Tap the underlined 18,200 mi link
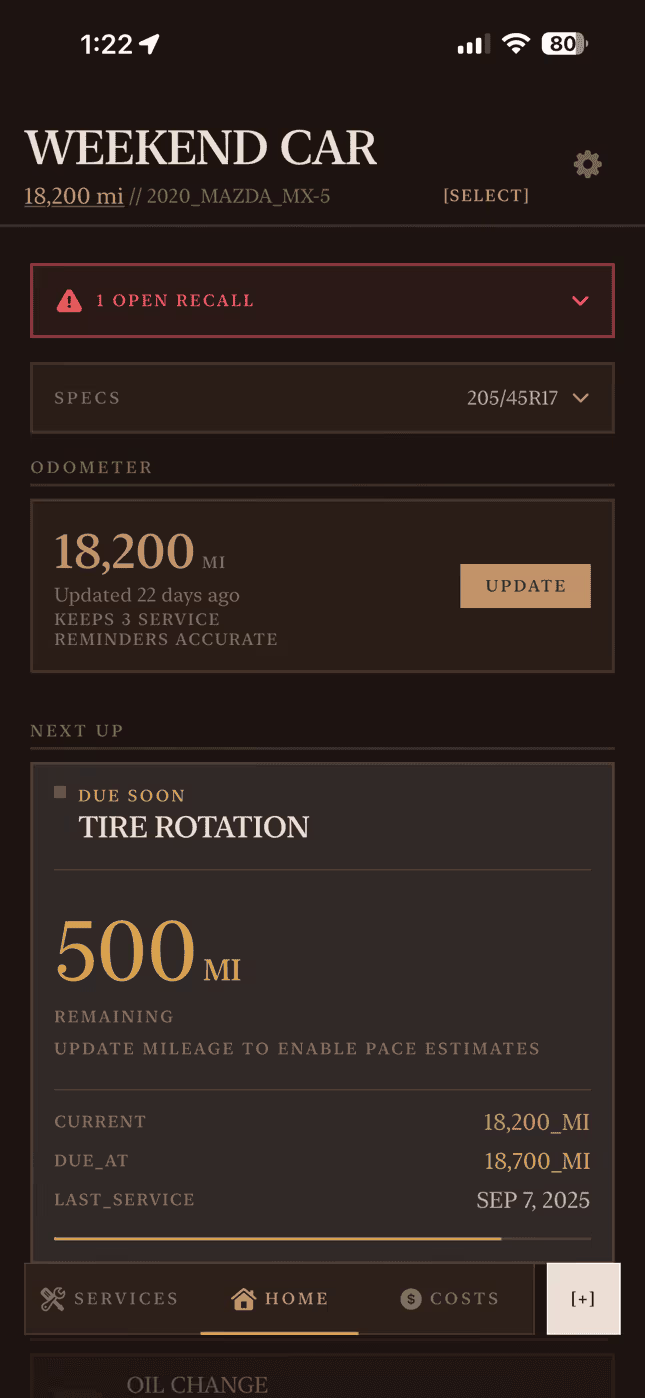This screenshot has width=645, height=1398. point(73,195)
